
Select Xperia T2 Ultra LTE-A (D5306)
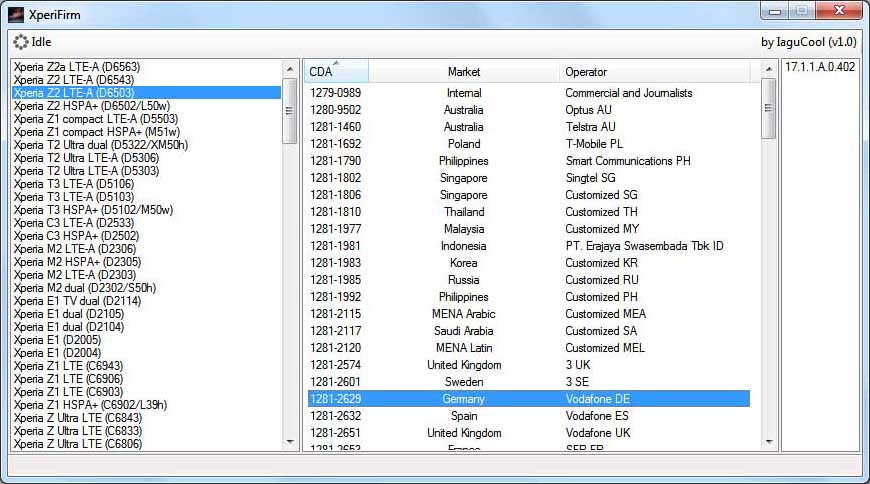click(147, 158)
